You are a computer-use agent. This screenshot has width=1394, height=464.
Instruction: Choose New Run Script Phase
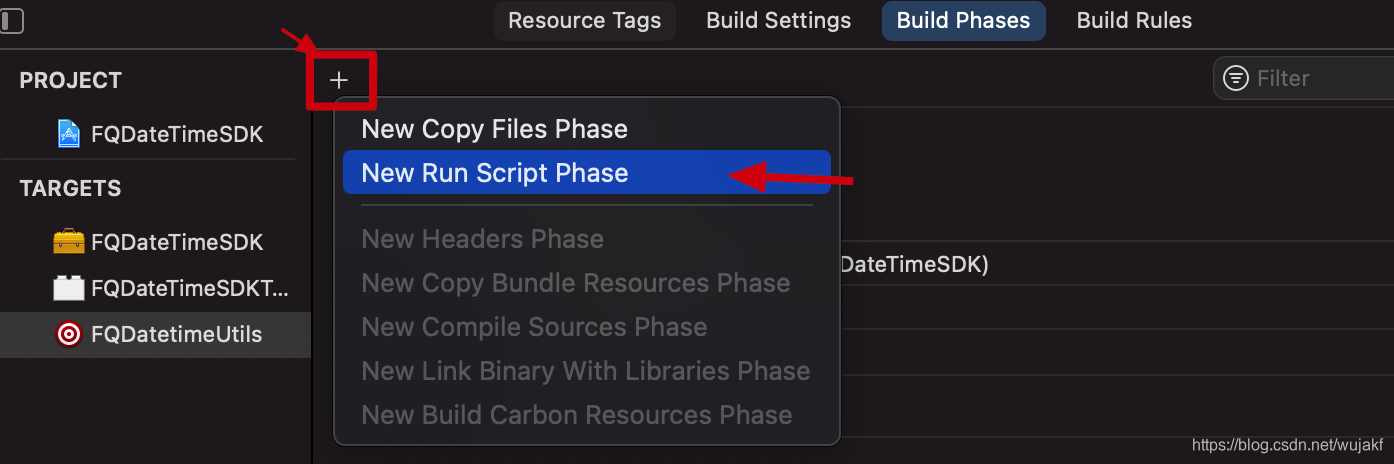(x=586, y=173)
